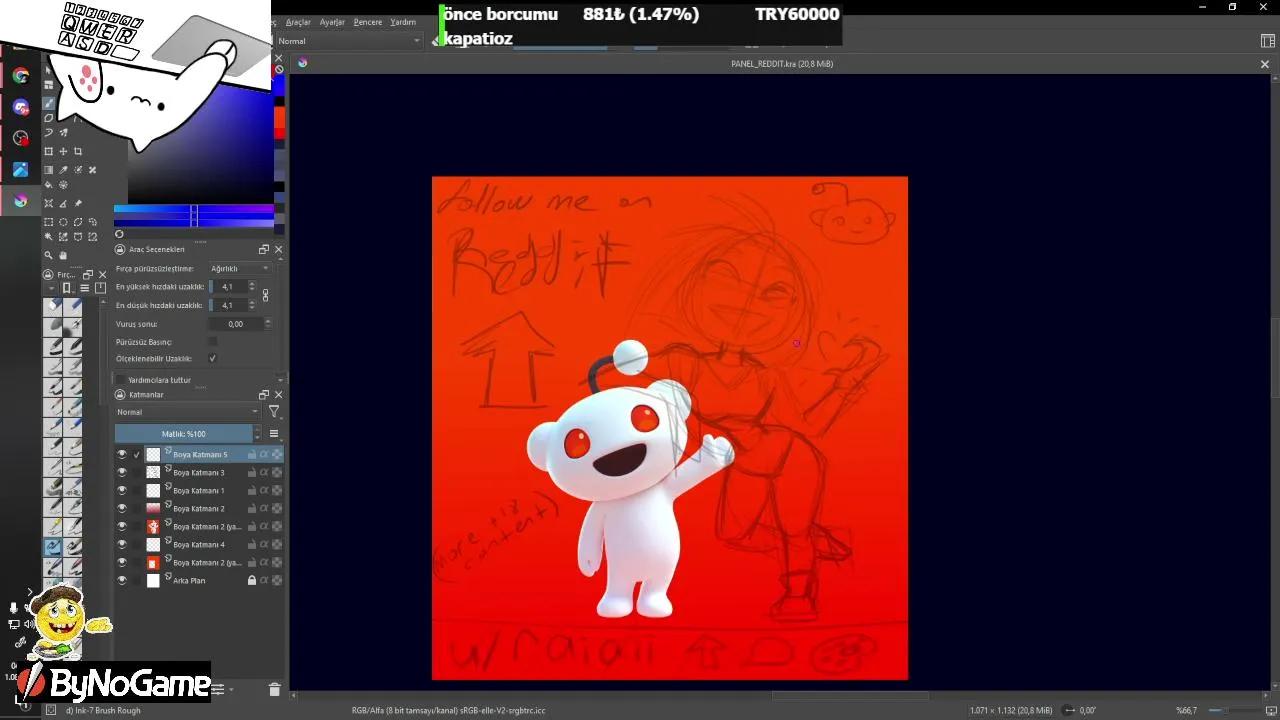Open the Photos app from the taskbar
This screenshot has height=720, width=1280.
[x=21, y=170]
